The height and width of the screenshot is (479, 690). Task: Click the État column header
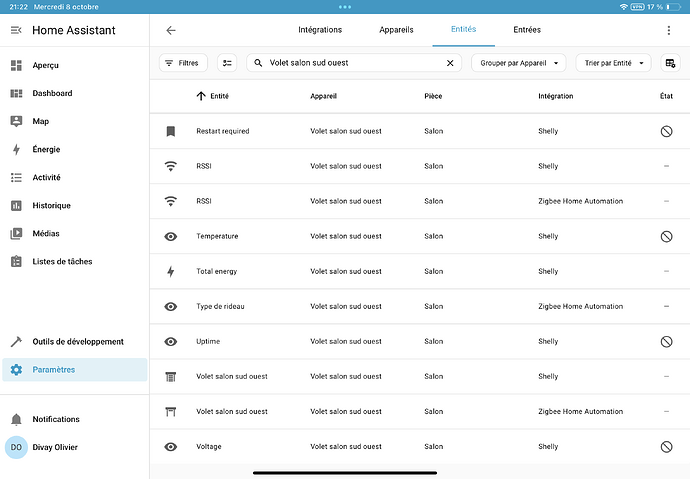point(666,96)
